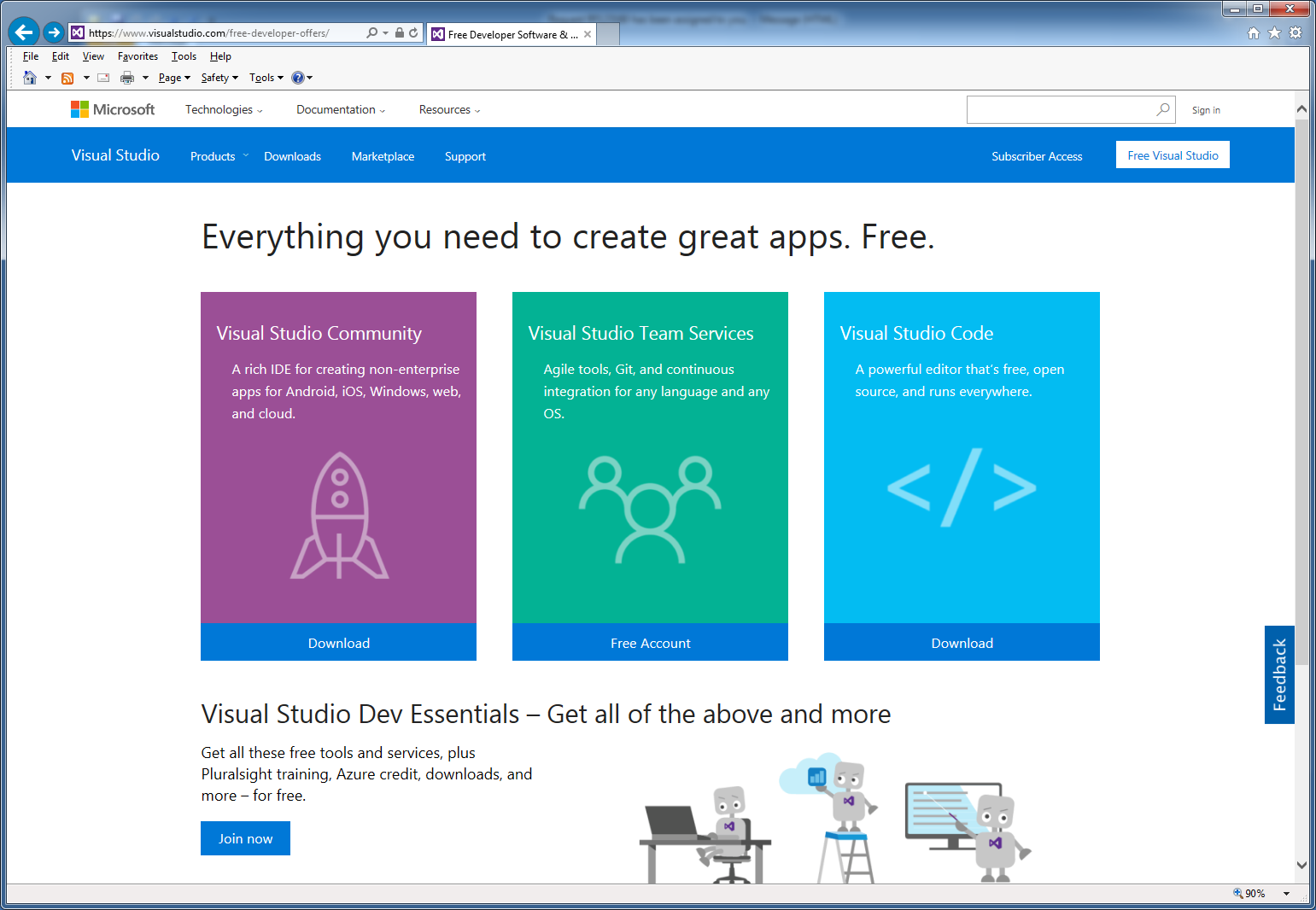Open the Downloads link
The height and width of the screenshot is (910, 1316).
[x=292, y=156]
